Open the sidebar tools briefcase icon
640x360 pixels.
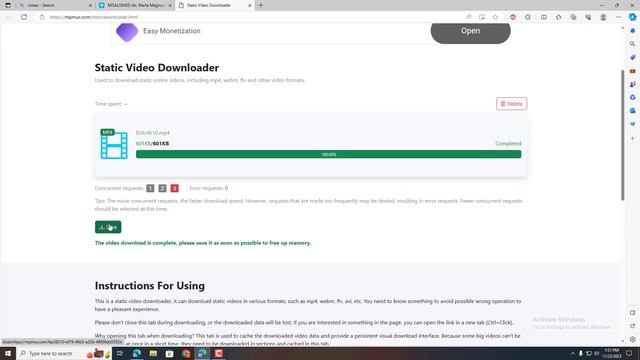(632, 71)
